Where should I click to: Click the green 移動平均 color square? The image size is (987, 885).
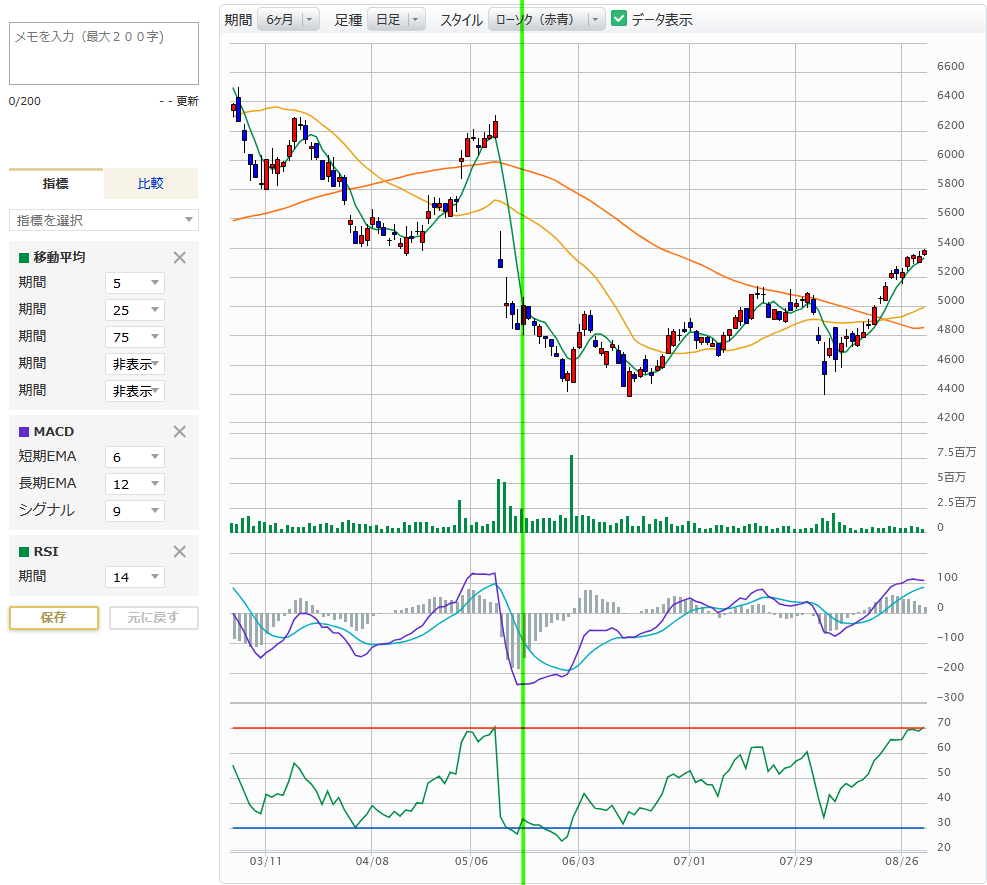point(24,258)
